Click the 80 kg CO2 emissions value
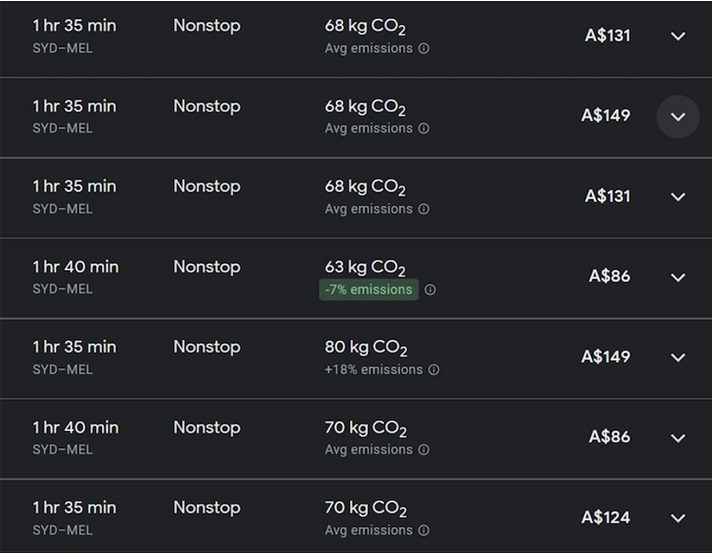 pos(365,348)
